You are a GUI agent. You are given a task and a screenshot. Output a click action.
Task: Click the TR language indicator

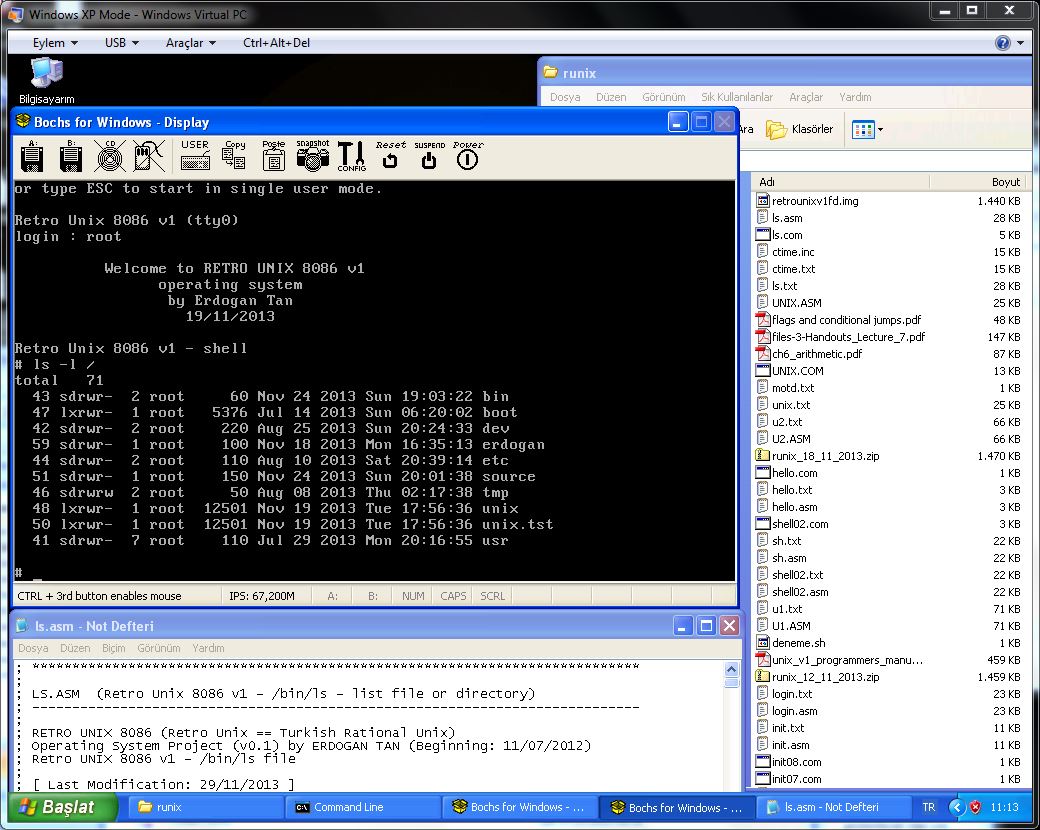929,807
